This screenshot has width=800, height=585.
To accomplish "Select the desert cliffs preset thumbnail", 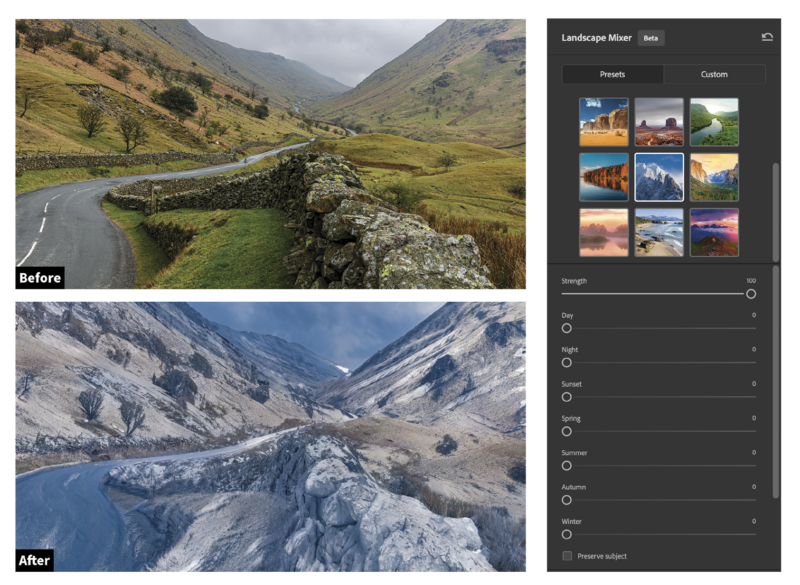I will tap(604, 122).
